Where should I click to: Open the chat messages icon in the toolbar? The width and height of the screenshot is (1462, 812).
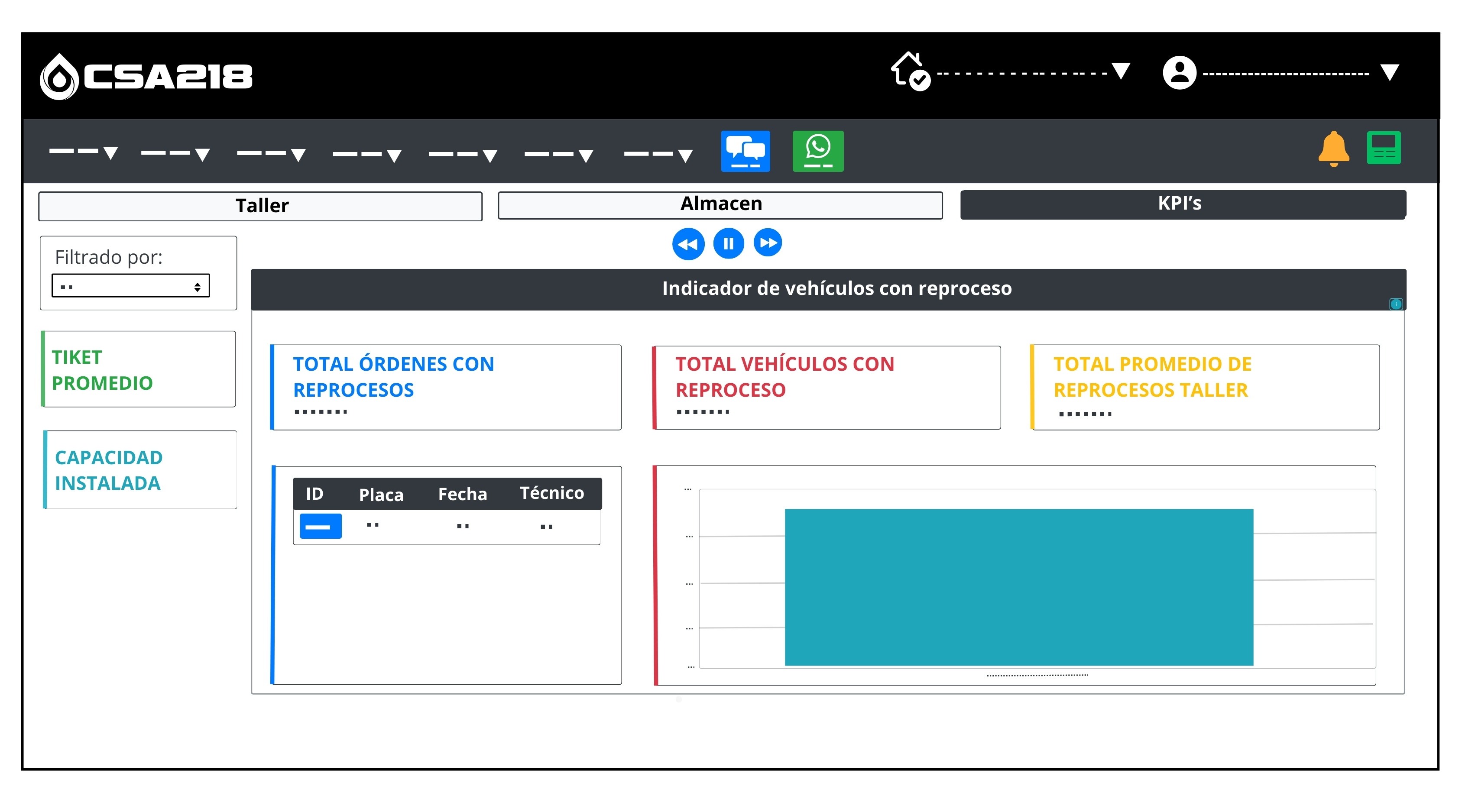[745, 150]
